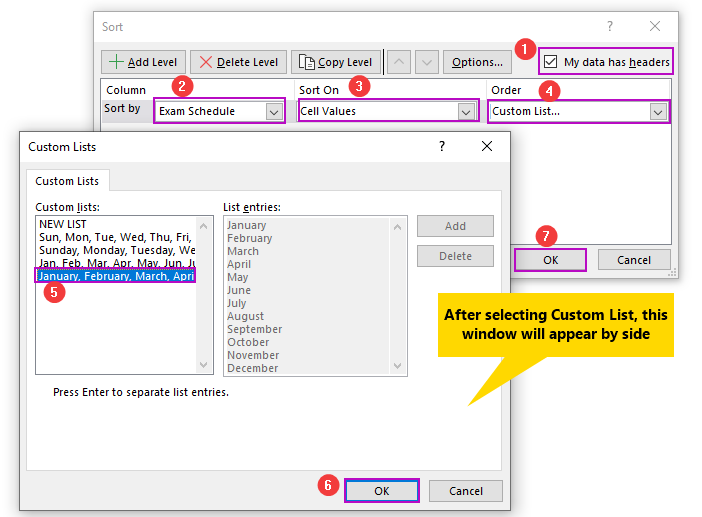Click February in list entries
The height and width of the screenshot is (517, 702).
(x=249, y=238)
